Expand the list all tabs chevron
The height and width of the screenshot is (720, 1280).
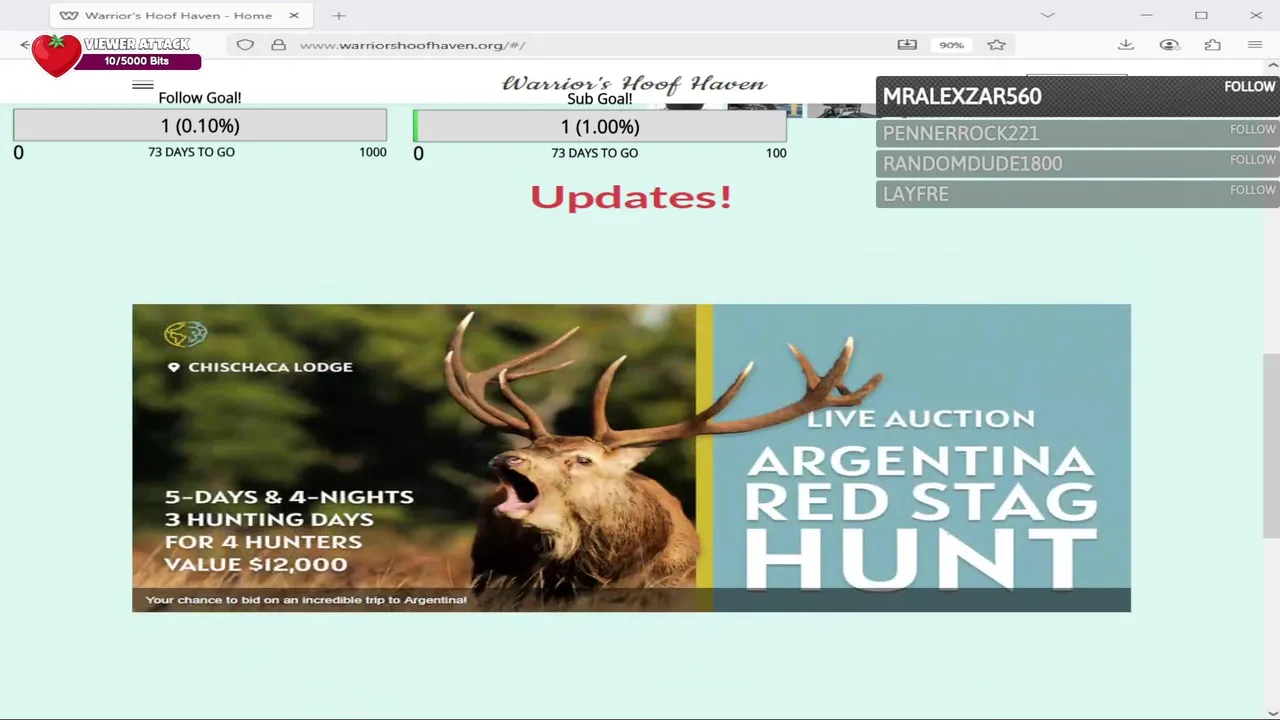click(1047, 15)
